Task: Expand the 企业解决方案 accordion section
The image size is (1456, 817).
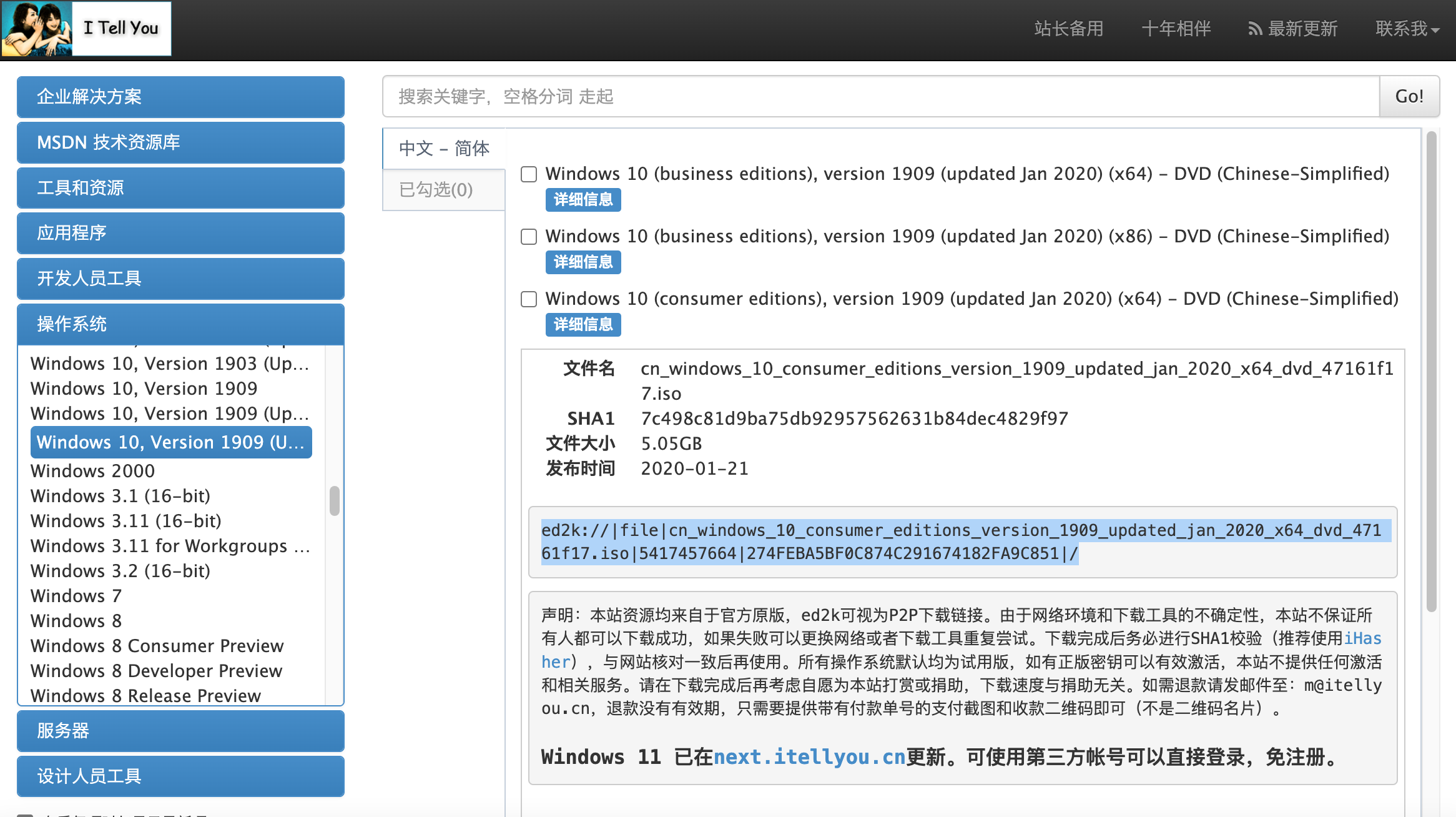Action: coord(180,97)
